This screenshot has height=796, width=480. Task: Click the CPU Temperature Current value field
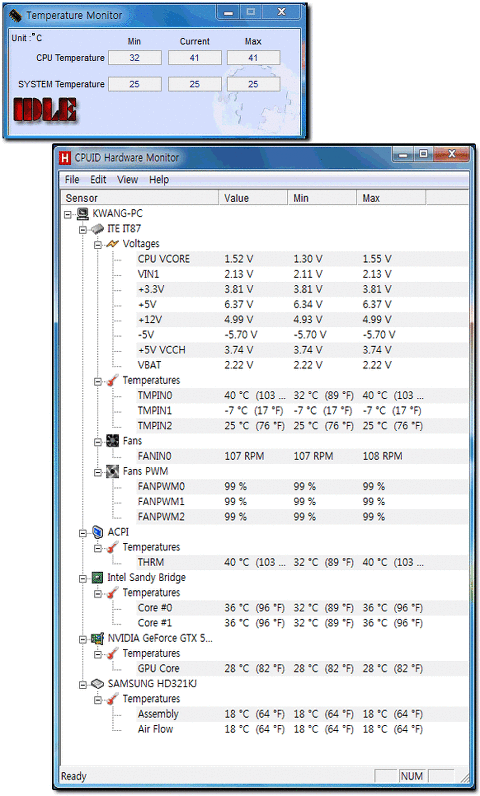pos(195,58)
